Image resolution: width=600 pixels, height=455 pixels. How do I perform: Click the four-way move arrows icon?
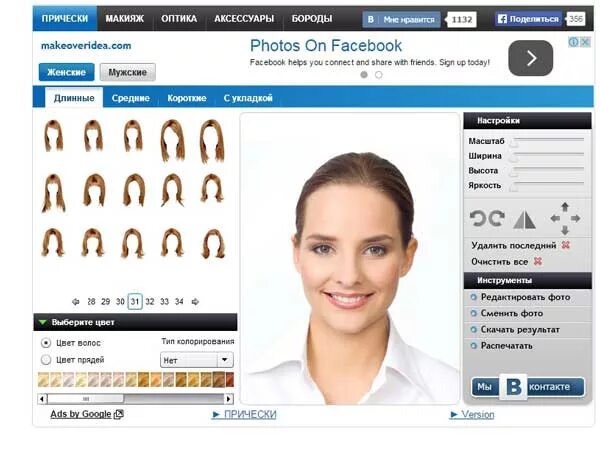click(565, 217)
